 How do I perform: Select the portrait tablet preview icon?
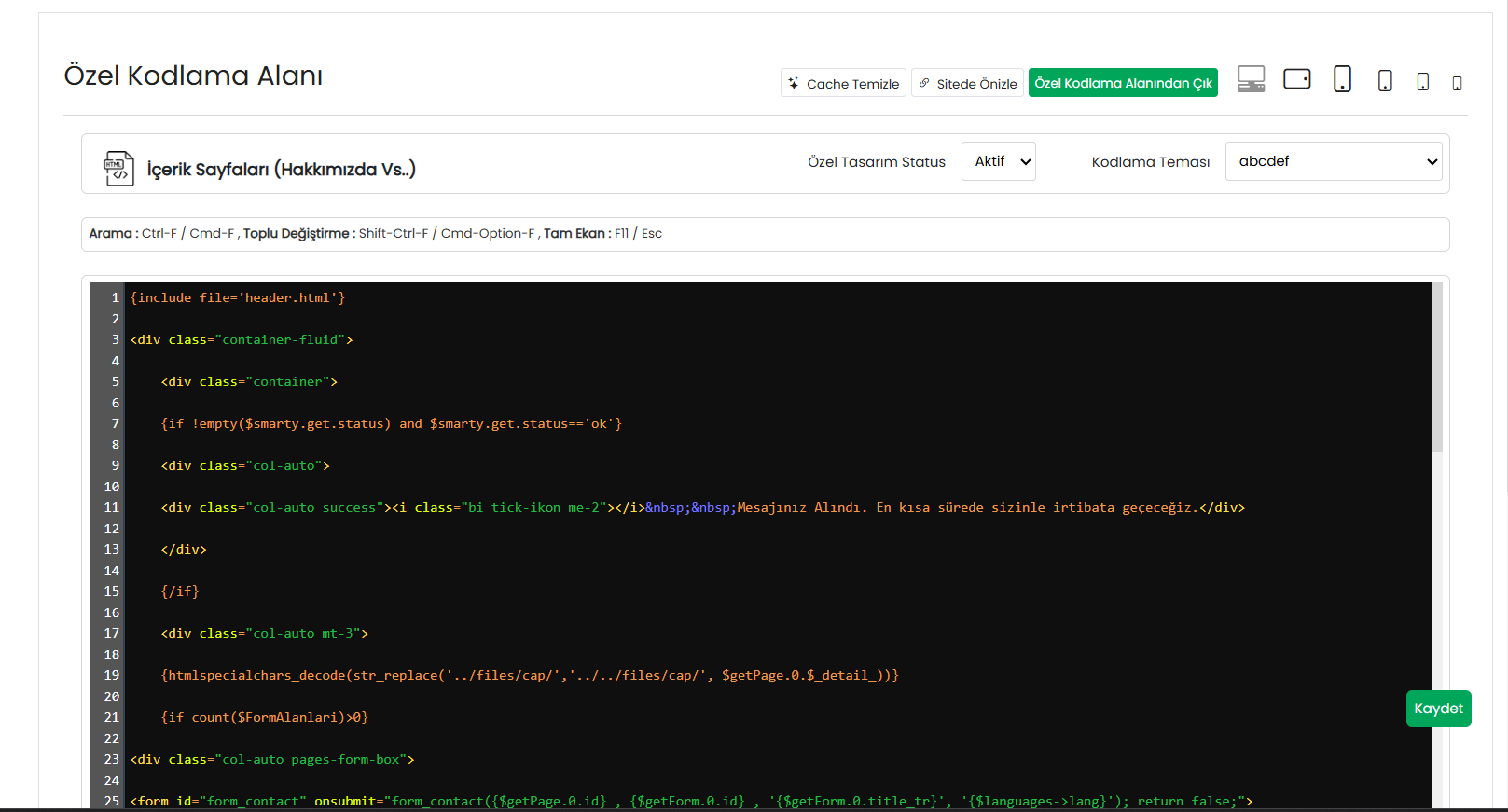[x=1342, y=79]
